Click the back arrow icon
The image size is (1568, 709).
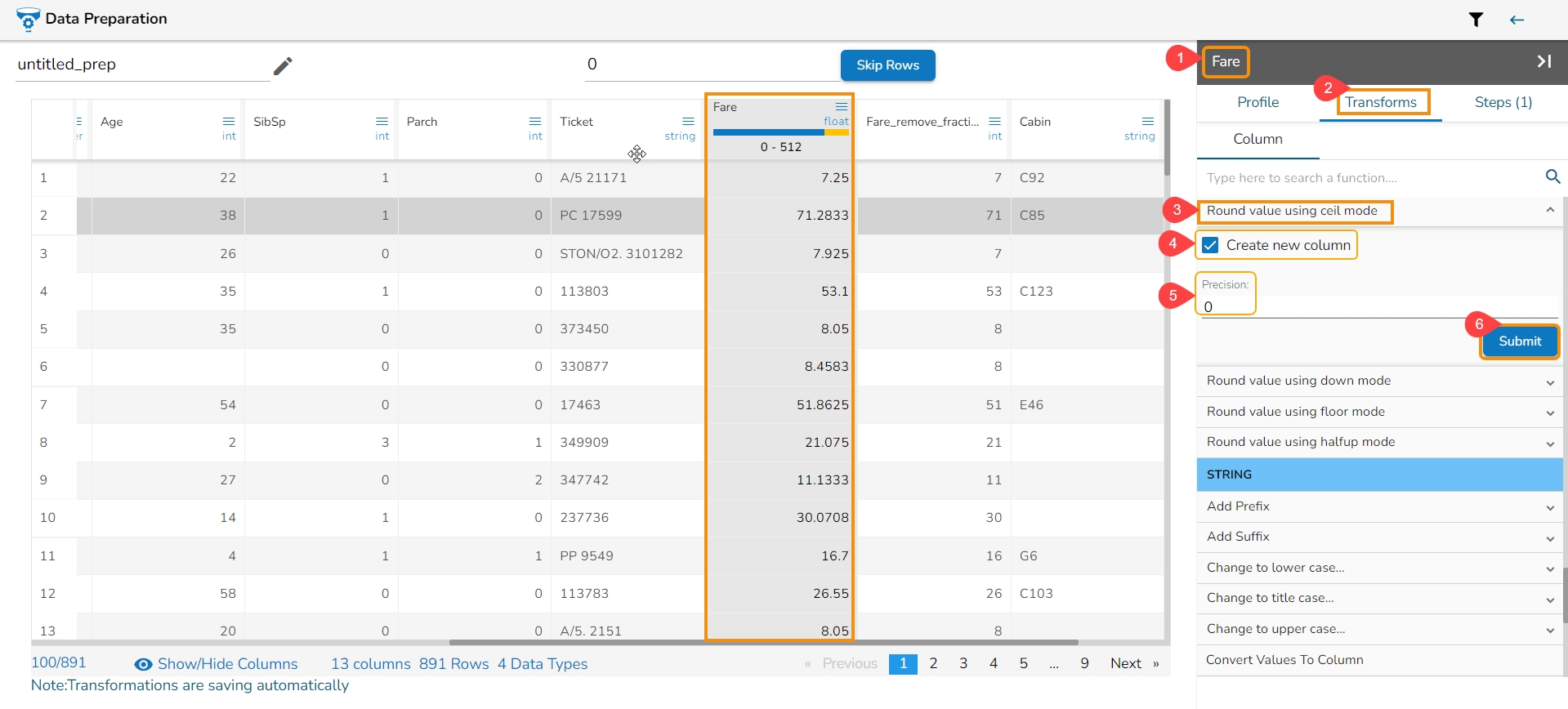click(1517, 20)
